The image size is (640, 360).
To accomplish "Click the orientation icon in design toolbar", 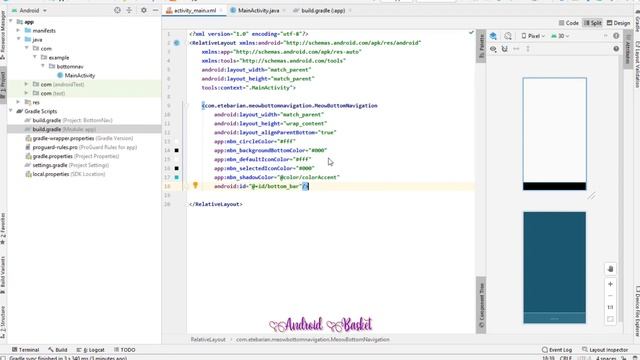I will [x=508, y=36].
